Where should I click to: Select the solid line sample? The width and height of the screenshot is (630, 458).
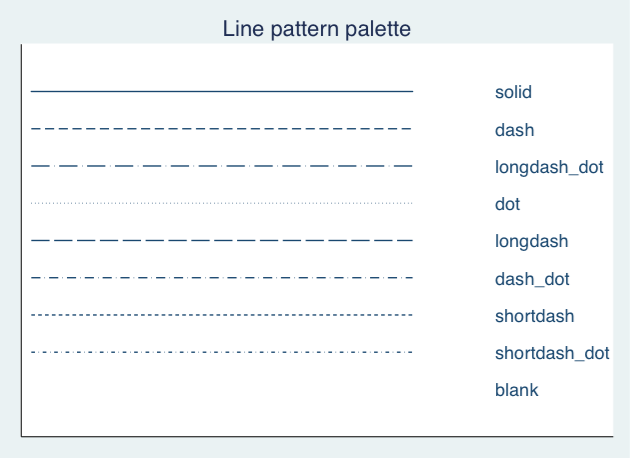point(222,92)
